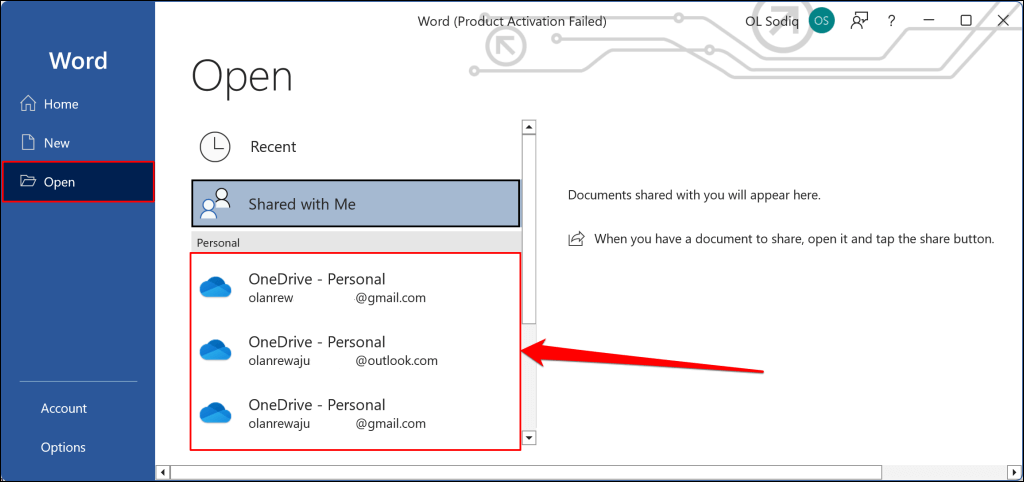Select OneDrive Personal with outlook.com account

click(x=356, y=351)
